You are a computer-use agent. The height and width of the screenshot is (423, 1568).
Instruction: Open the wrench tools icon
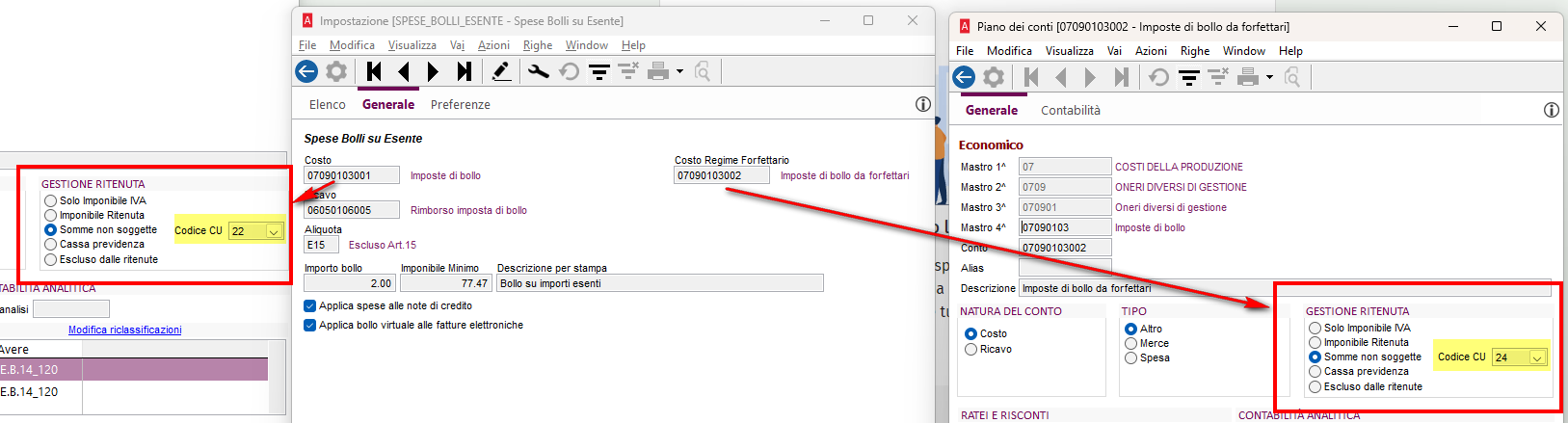(x=539, y=71)
